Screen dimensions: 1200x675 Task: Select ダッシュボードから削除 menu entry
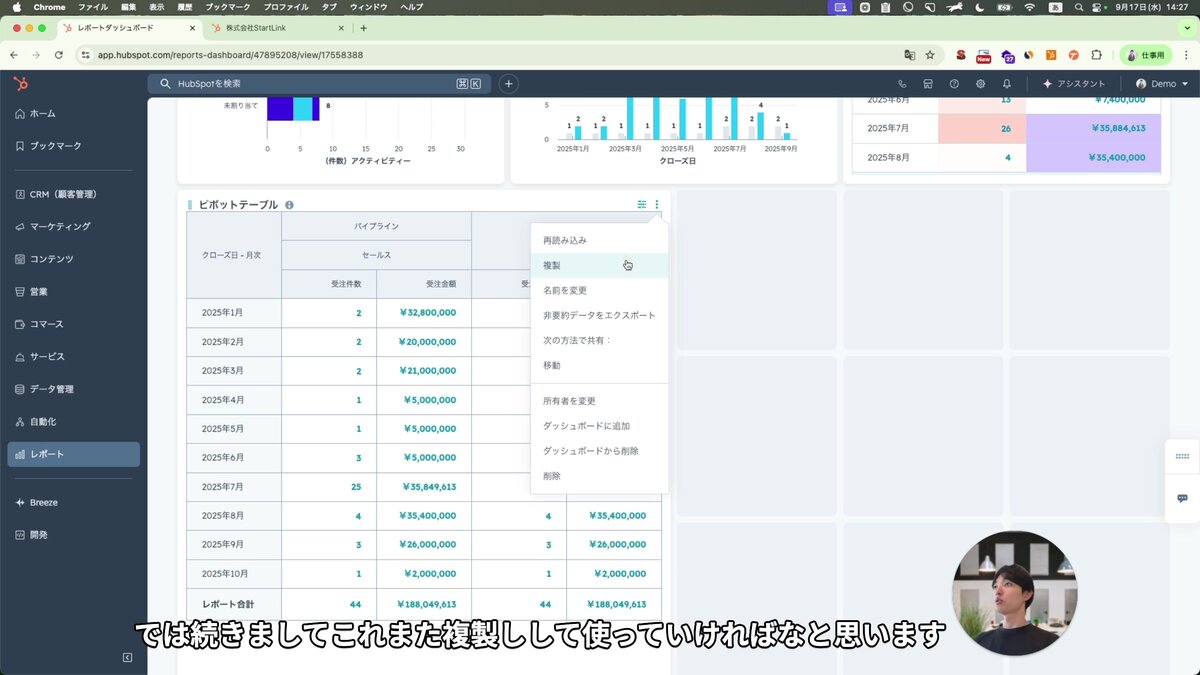click(590, 451)
